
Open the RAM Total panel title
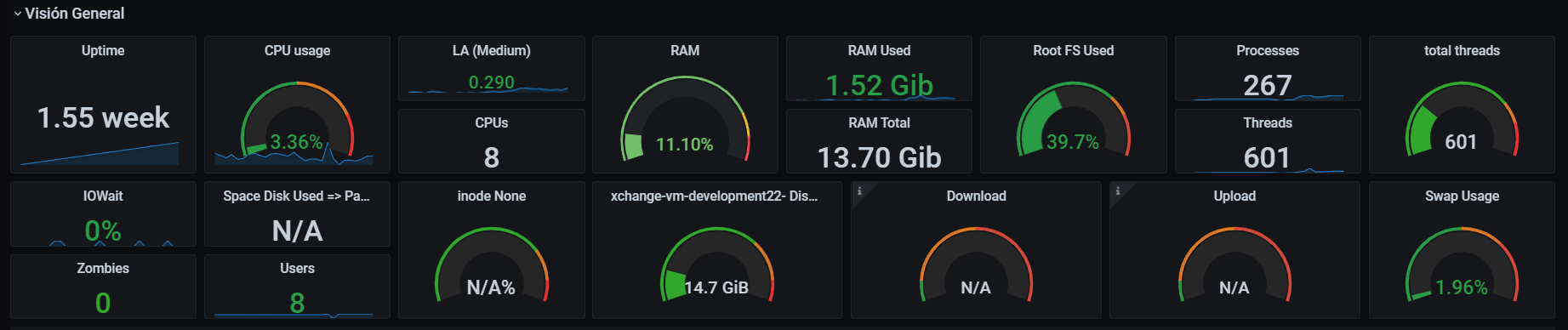click(879, 123)
